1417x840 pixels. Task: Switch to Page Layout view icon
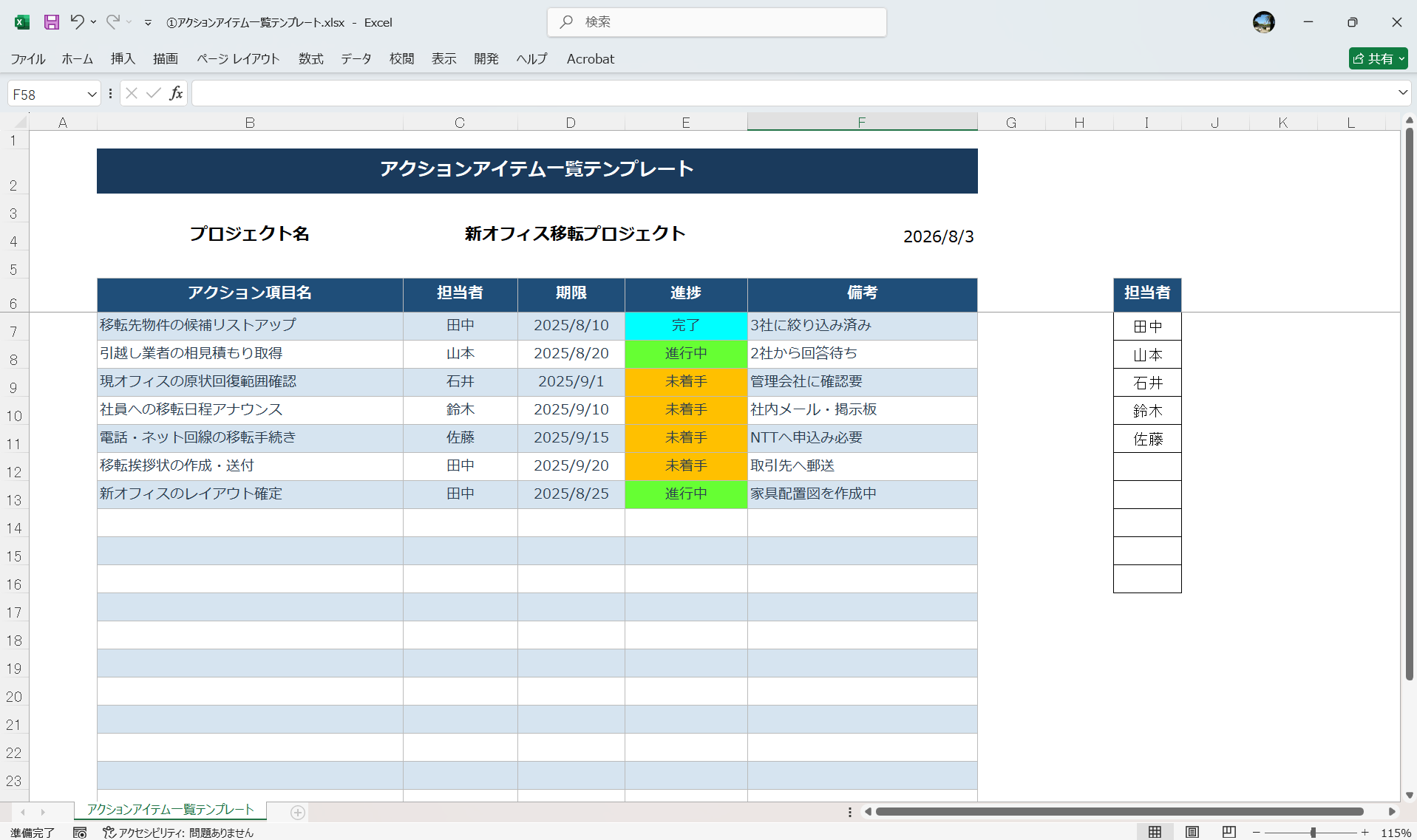[1192, 832]
